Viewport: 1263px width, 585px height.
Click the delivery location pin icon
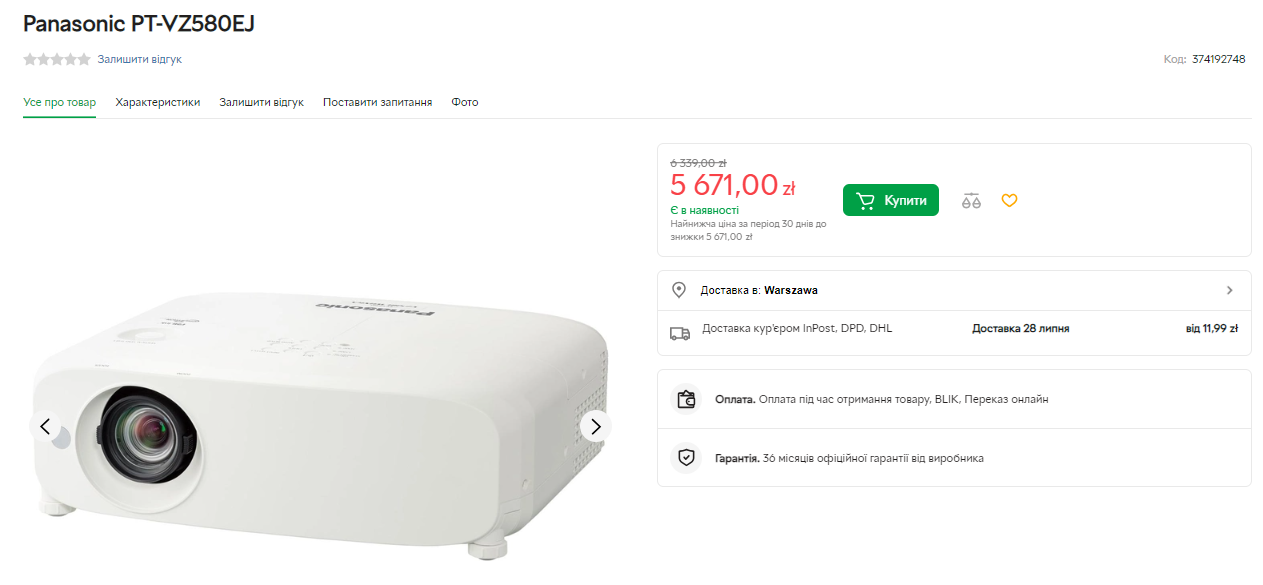pyautogui.click(x=679, y=290)
